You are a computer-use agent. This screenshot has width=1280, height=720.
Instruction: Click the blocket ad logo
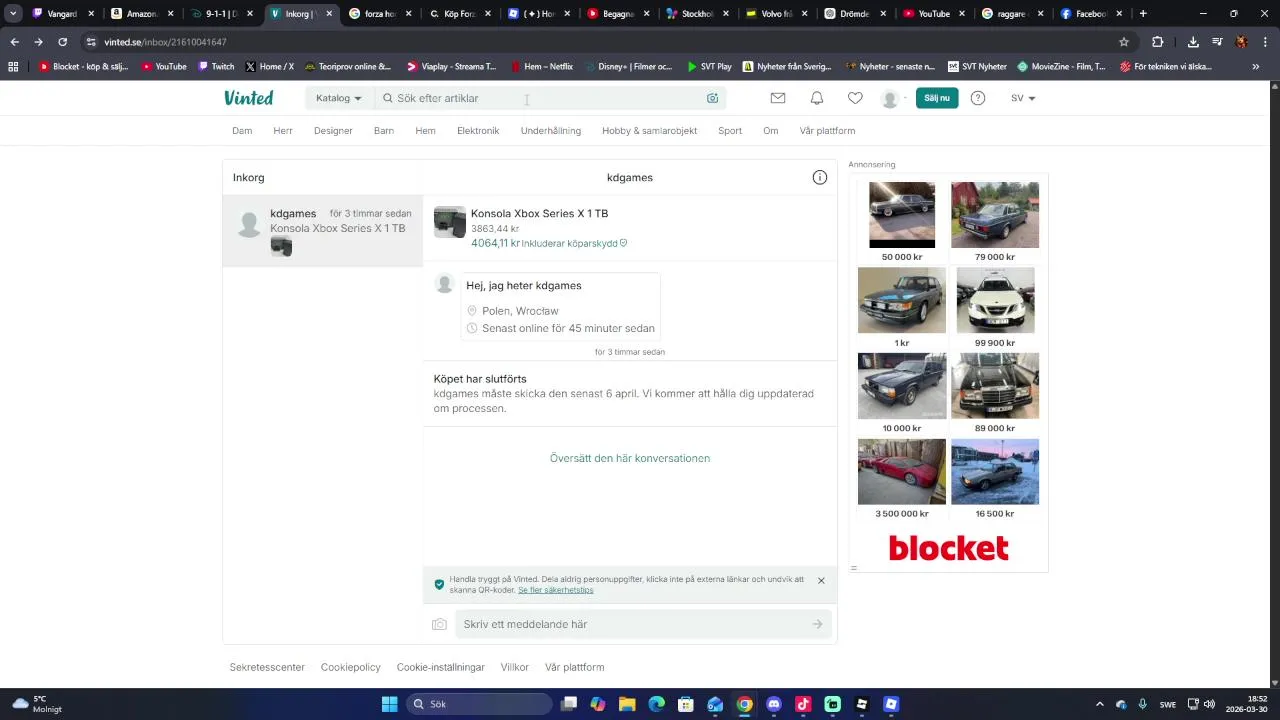948,548
